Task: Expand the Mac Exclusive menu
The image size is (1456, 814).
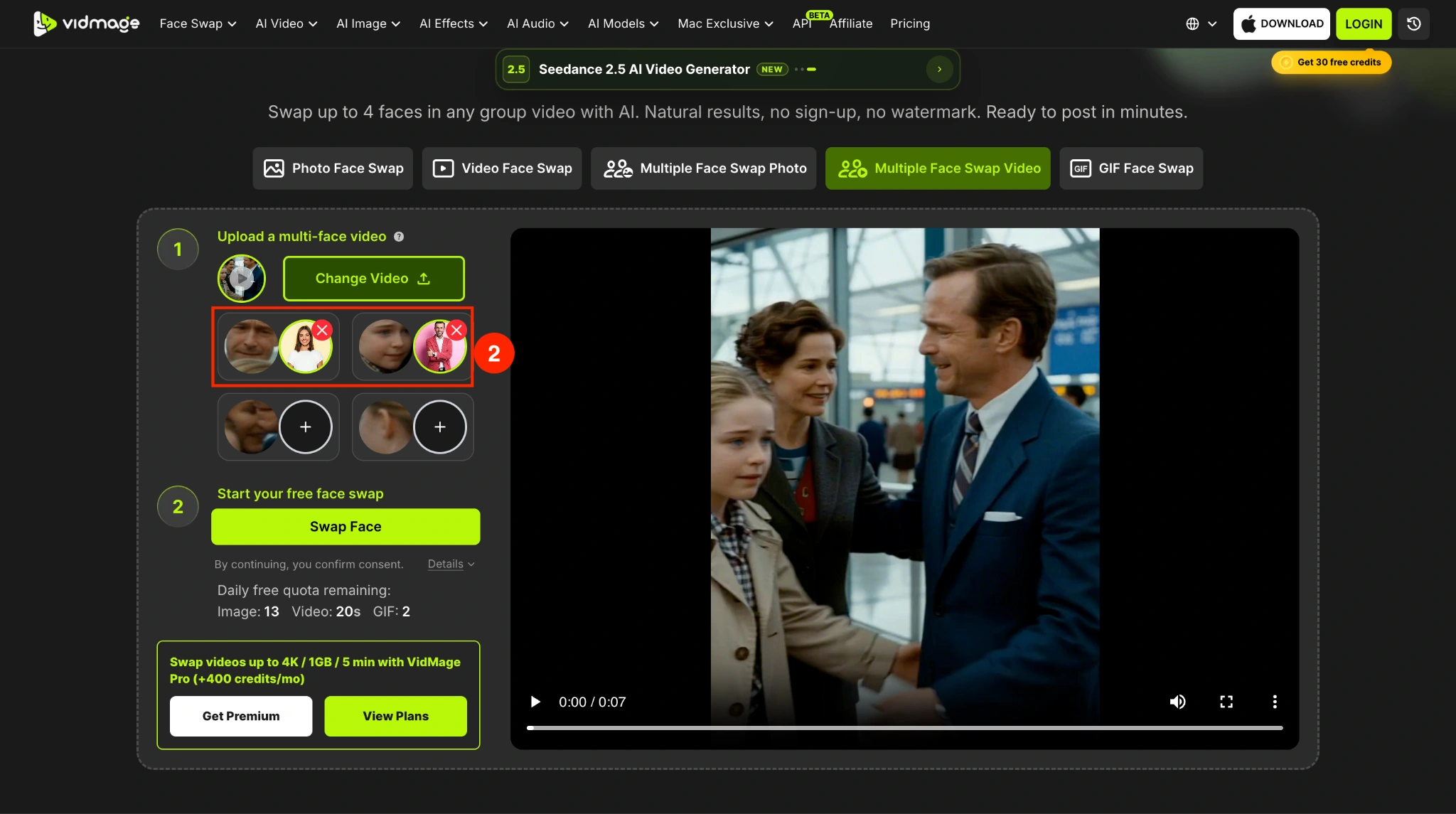Action: tap(725, 23)
